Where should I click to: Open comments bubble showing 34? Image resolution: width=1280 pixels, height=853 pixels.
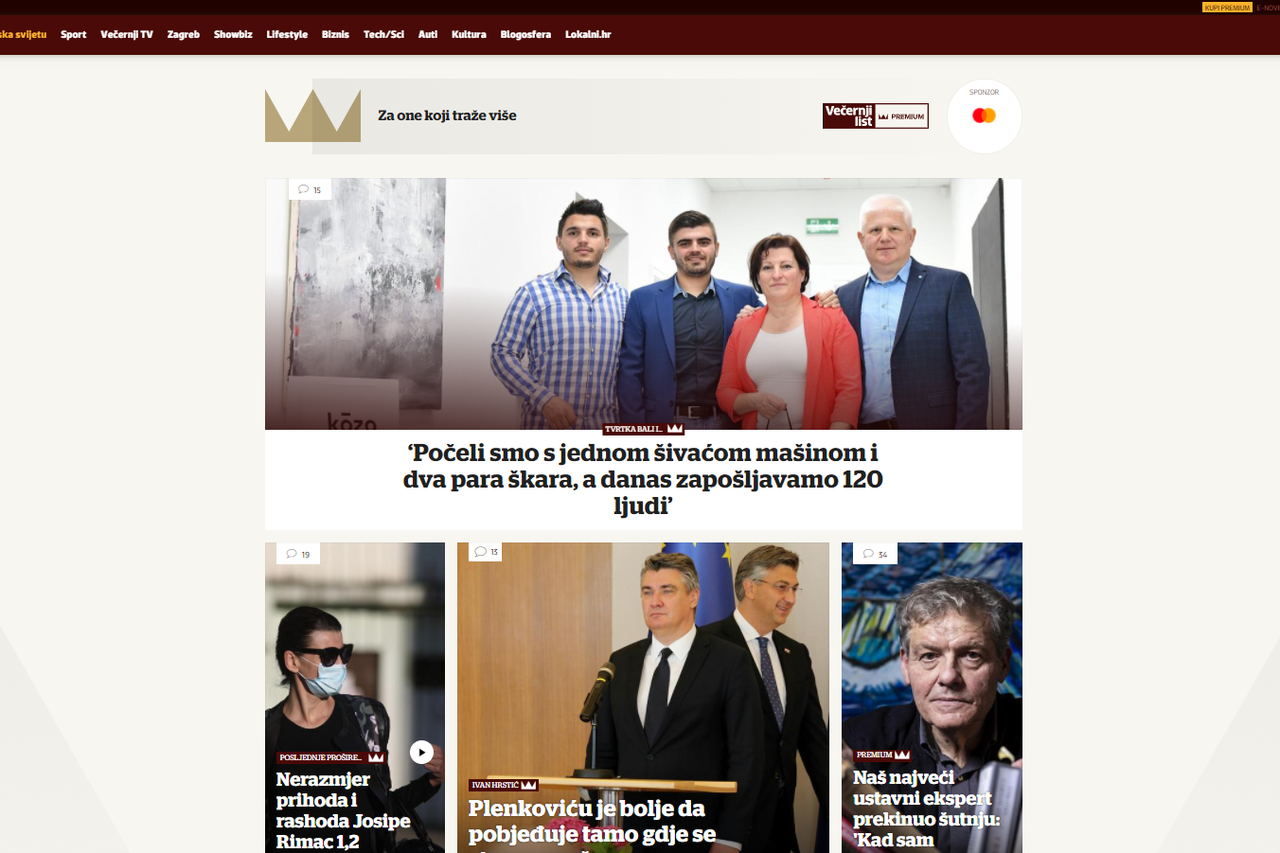[x=875, y=554]
